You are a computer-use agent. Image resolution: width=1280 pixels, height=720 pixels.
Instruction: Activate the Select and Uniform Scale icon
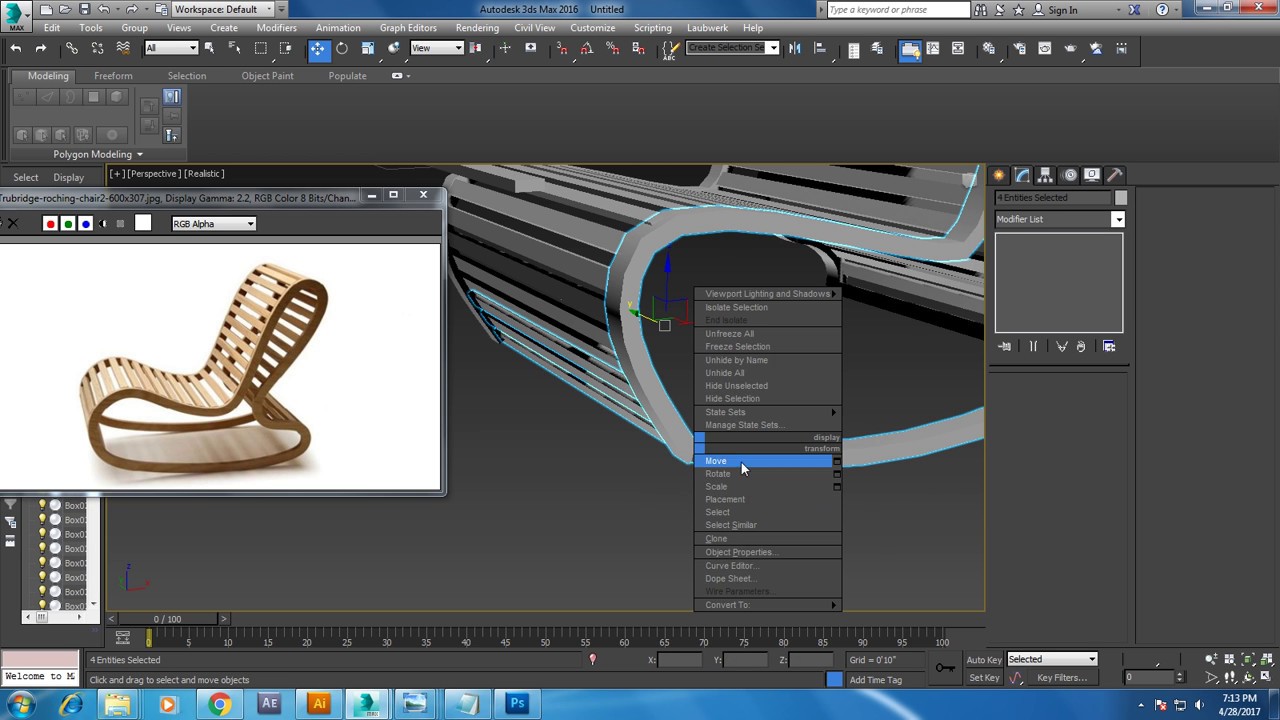(368, 49)
